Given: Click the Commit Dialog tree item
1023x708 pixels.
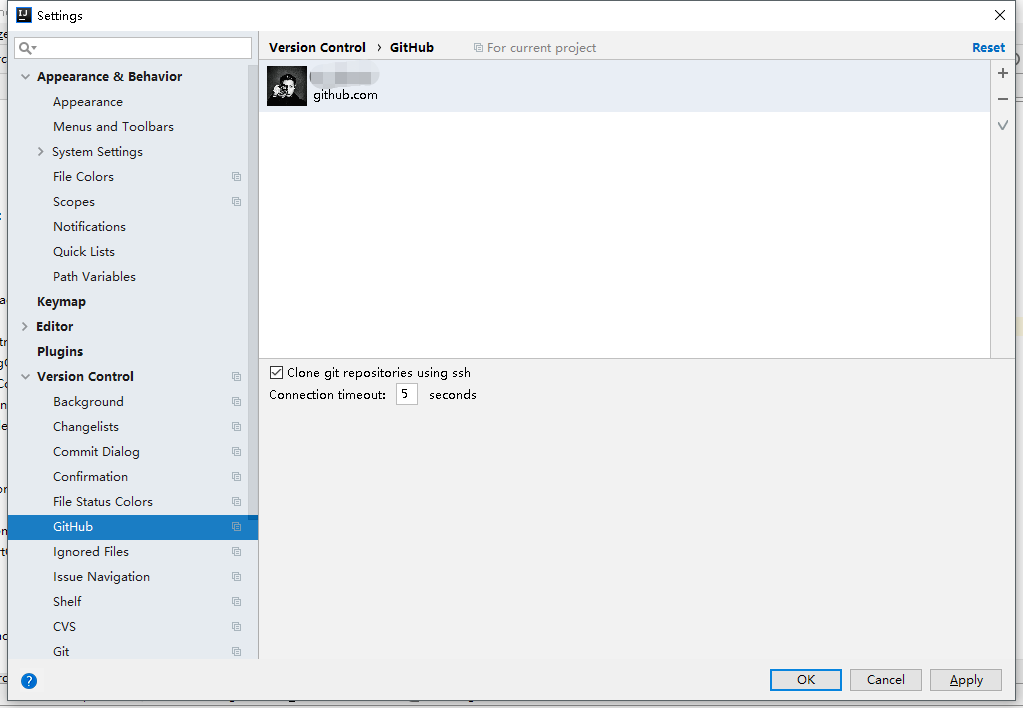Looking at the screenshot, I should point(97,452).
